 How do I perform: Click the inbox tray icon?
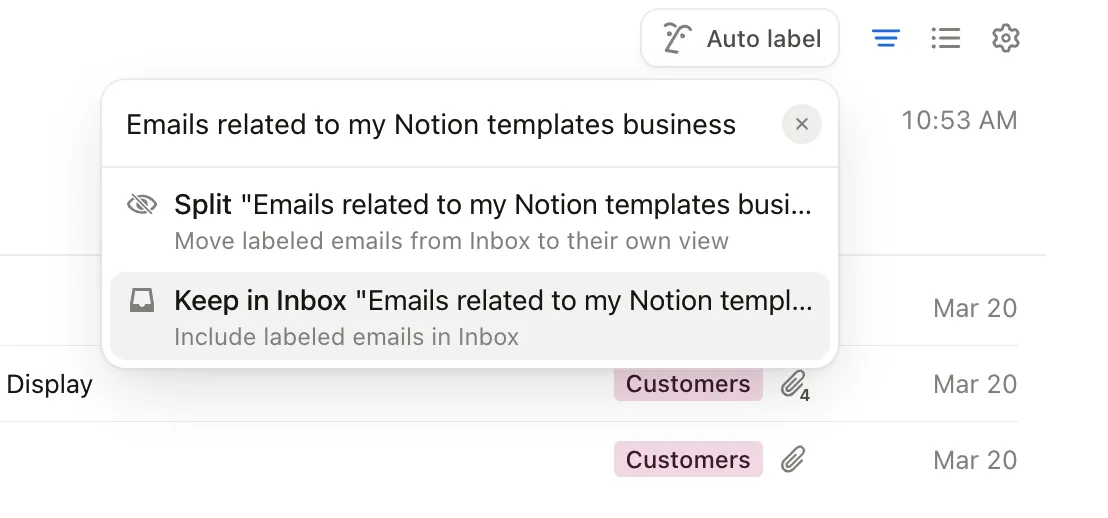(x=143, y=301)
